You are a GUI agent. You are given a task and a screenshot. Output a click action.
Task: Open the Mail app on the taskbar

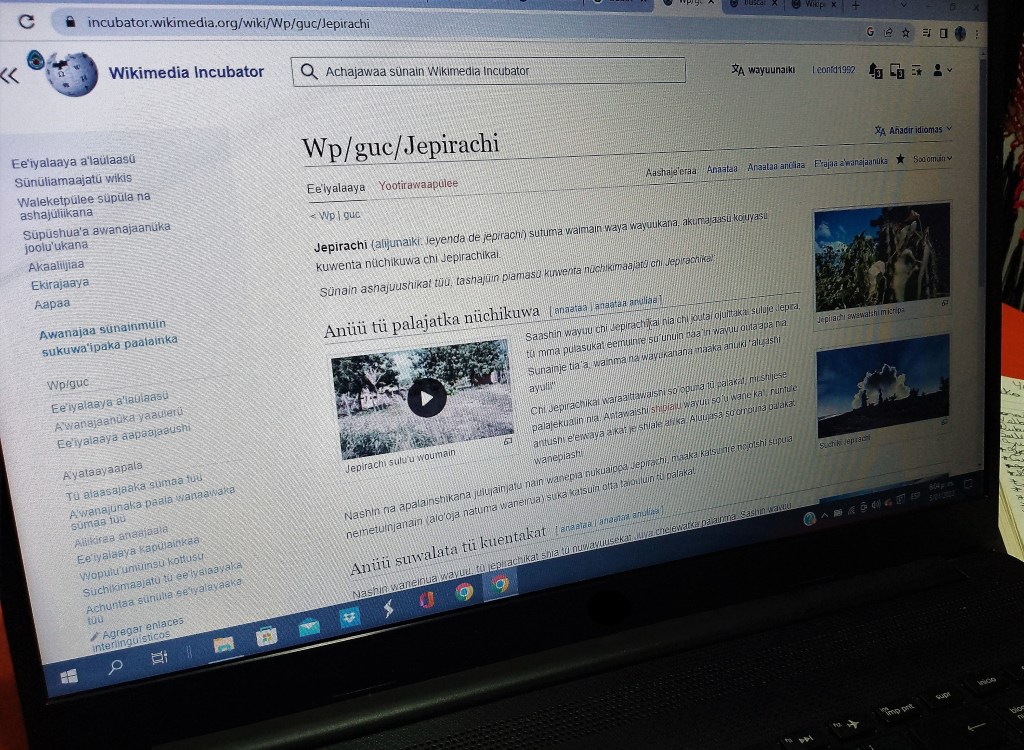click(309, 627)
